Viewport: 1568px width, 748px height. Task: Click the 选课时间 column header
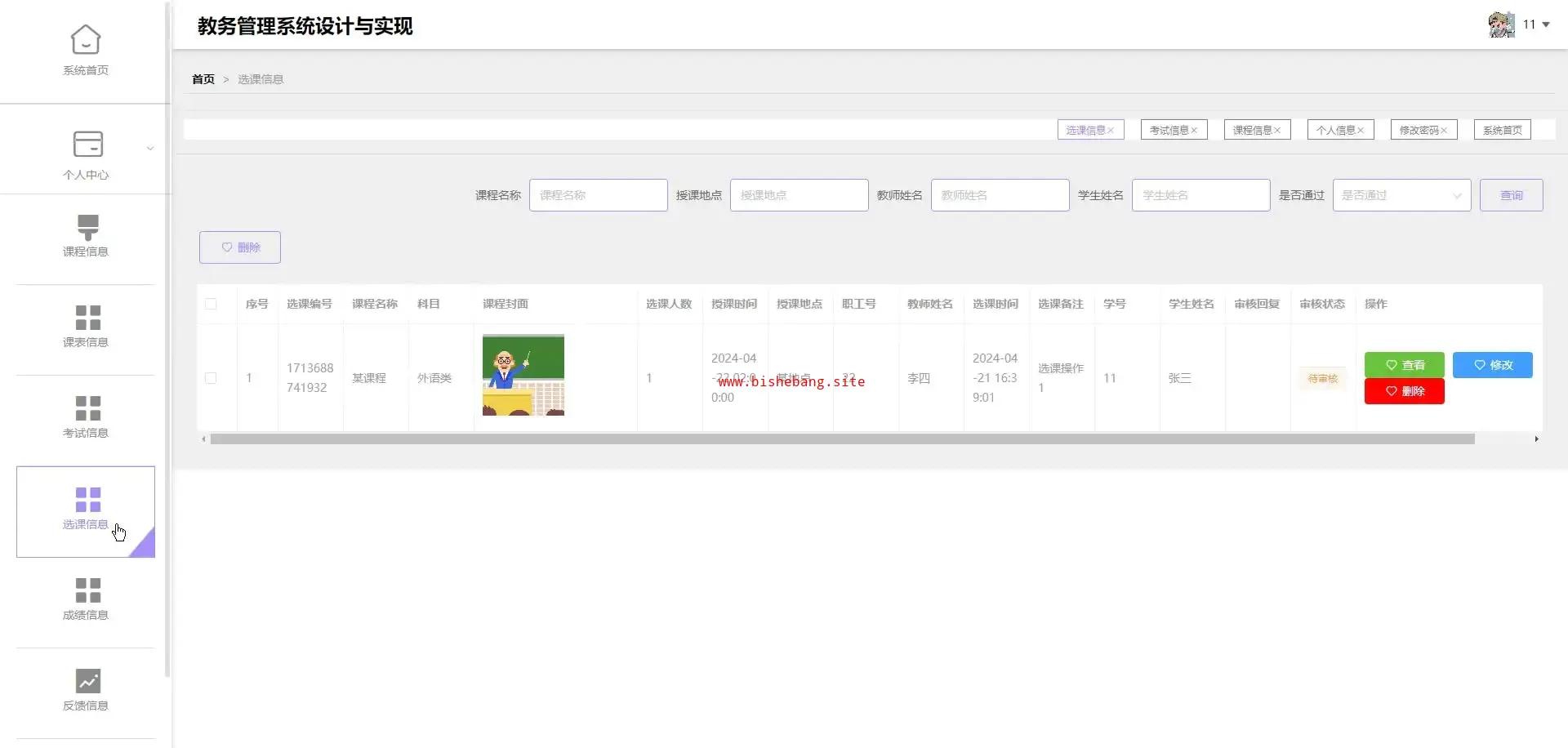pyautogui.click(x=996, y=304)
